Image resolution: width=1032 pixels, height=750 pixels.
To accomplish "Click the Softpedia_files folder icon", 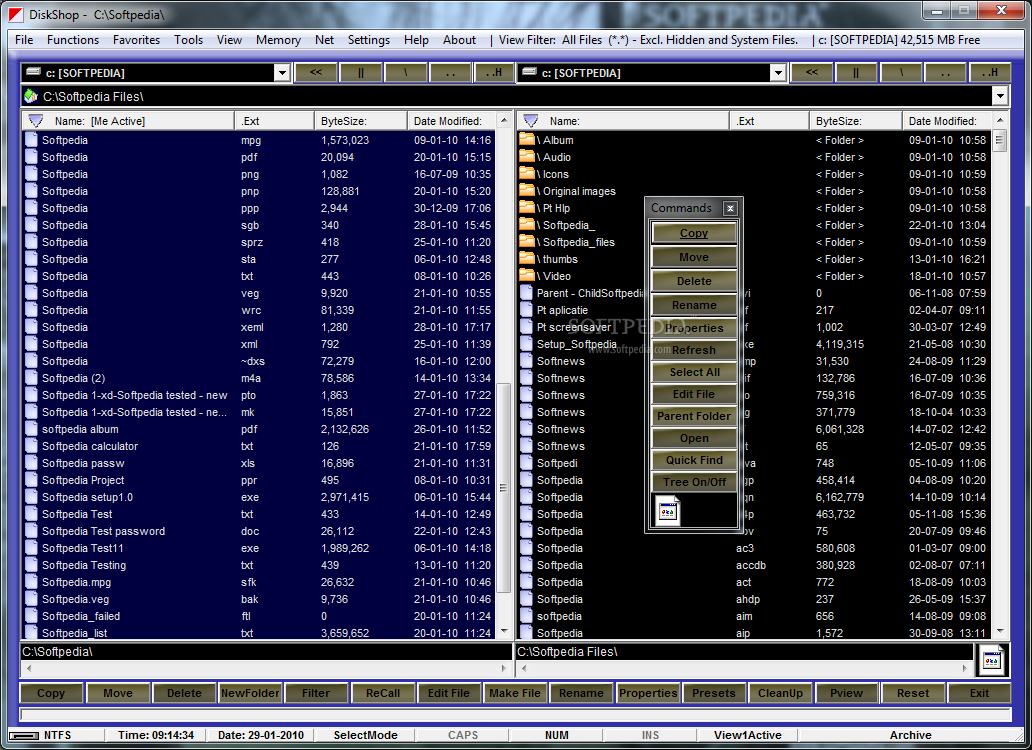I will (527, 241).
